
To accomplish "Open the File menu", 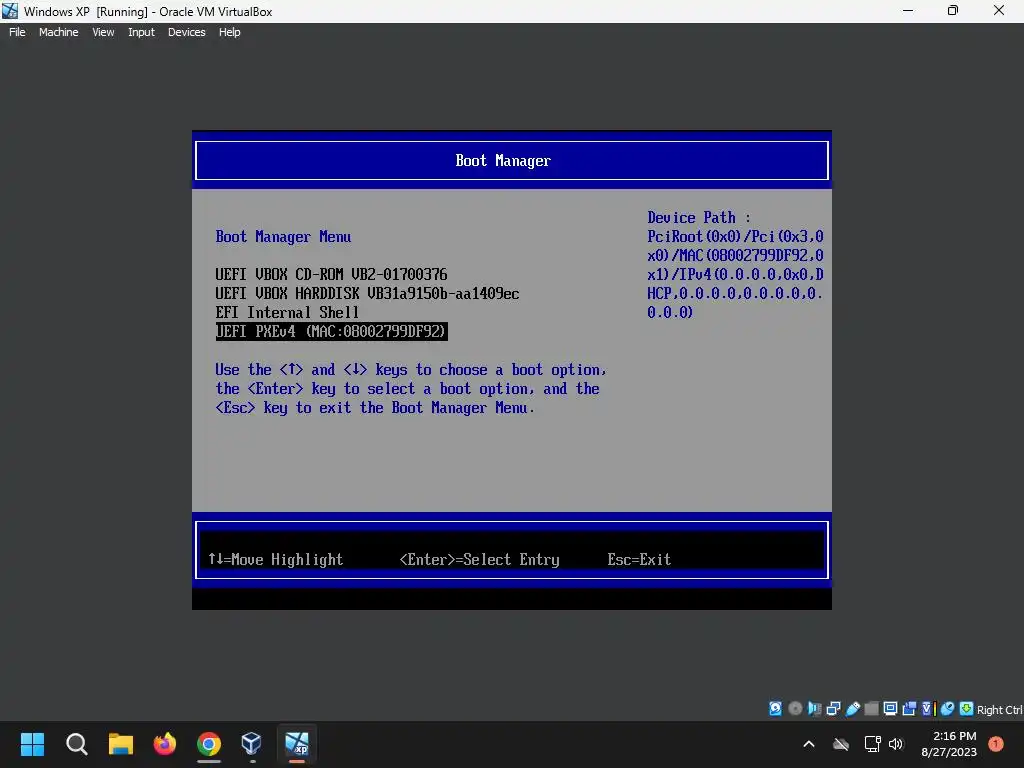I will [x=17, y=32].
